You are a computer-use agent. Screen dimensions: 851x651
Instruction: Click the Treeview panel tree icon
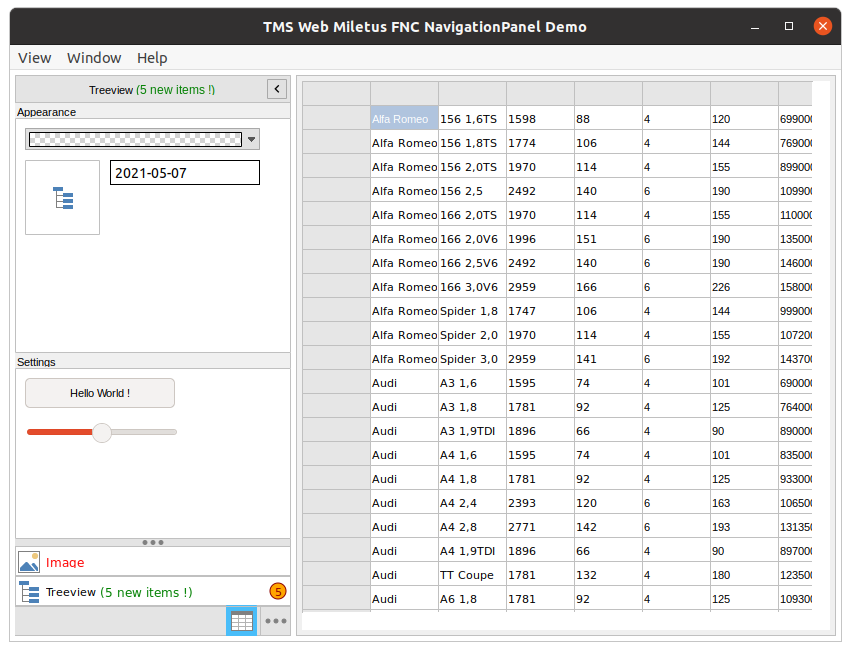coord(29,592)
